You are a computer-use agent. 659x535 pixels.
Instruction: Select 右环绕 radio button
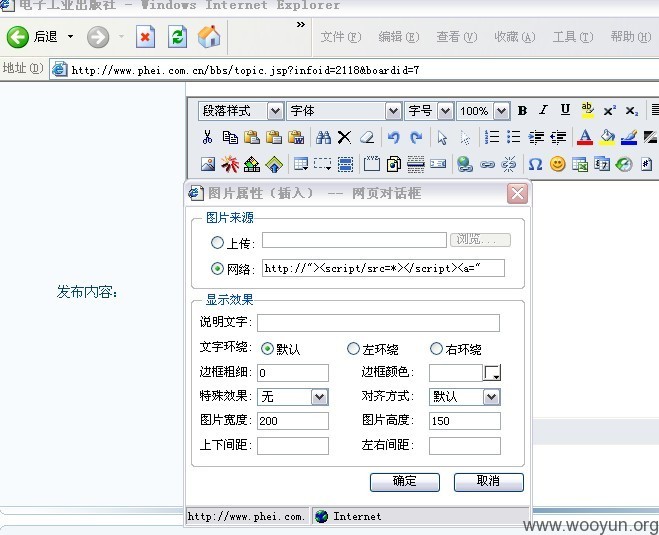tap(436, 348)
